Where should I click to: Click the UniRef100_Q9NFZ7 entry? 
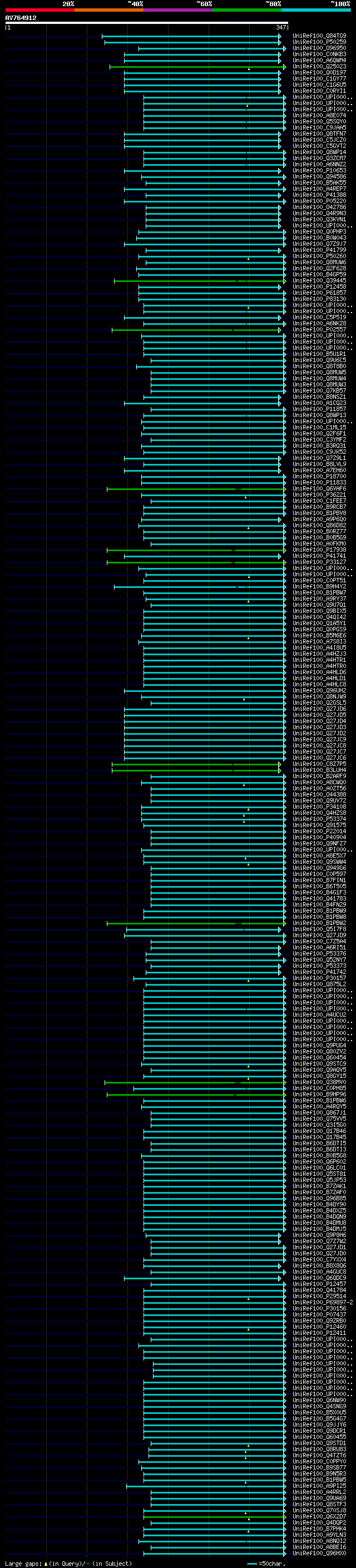[319, 844]
